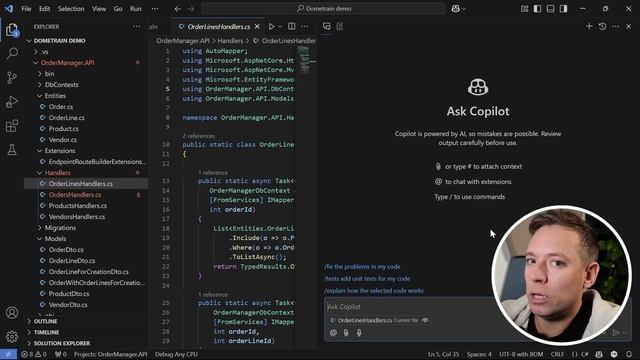The height and width of the screenshot is (360, 640).
Task: Toggle current file context eye icon
Action: (x=425, y=320)
